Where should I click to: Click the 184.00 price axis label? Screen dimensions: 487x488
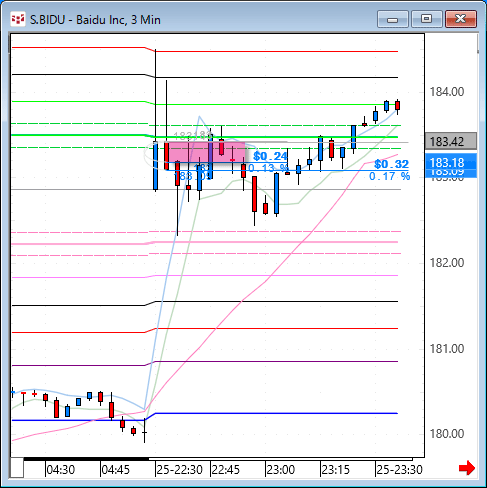[447, 92]
